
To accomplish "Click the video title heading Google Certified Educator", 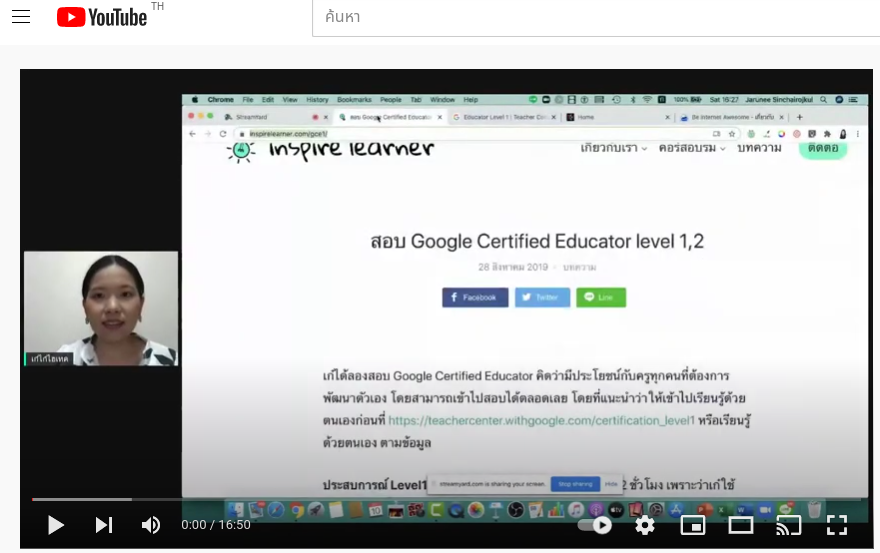I will 537,241.
